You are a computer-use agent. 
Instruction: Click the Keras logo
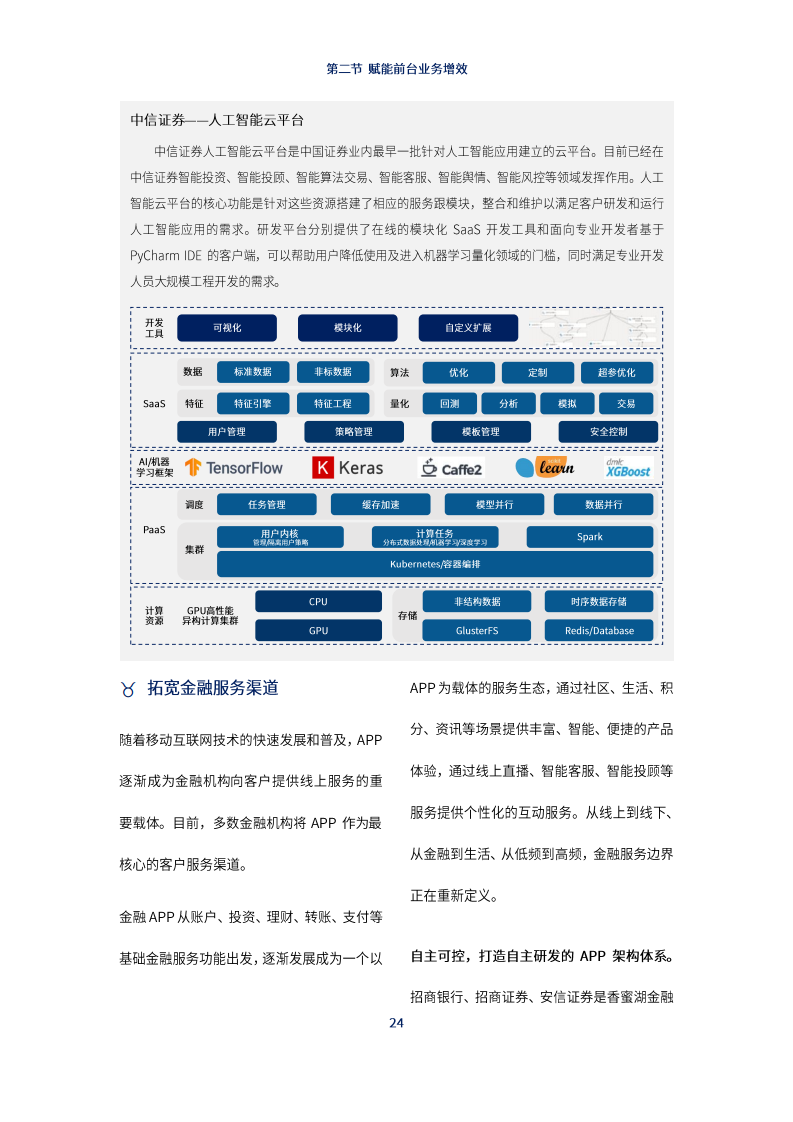click(347, 467)
